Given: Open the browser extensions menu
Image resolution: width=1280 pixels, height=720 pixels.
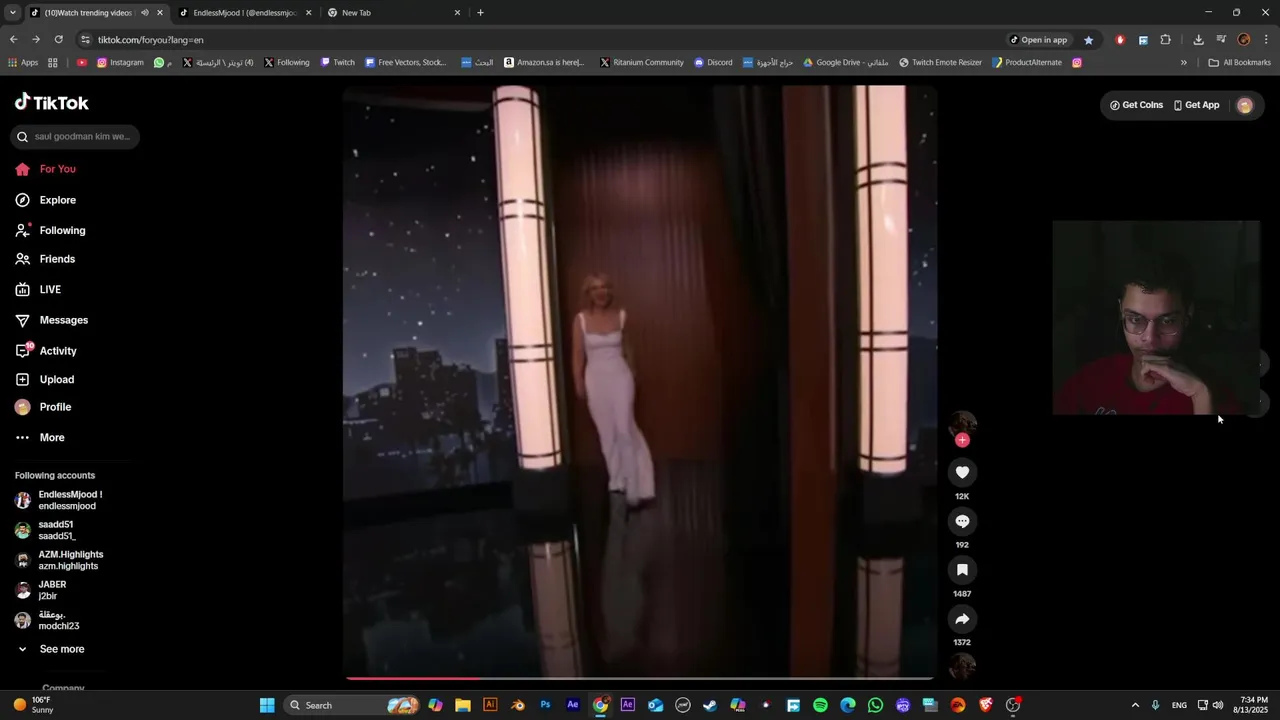Looking at the screenshot, I should [1165, 40].
